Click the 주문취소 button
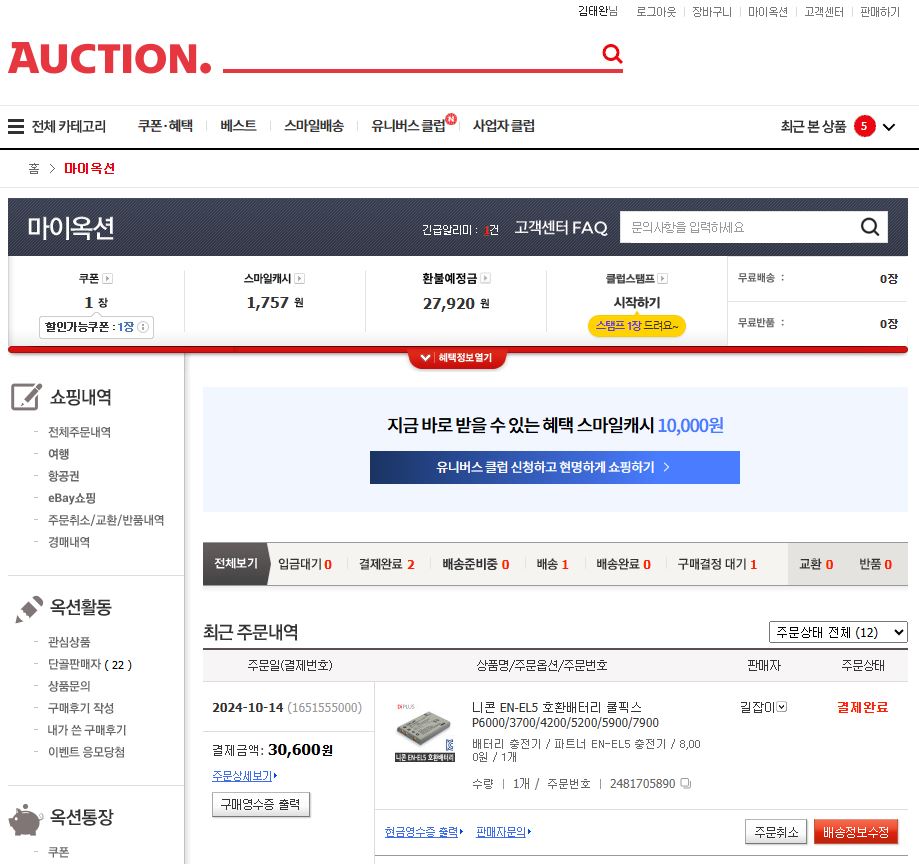 pos(775,831)
